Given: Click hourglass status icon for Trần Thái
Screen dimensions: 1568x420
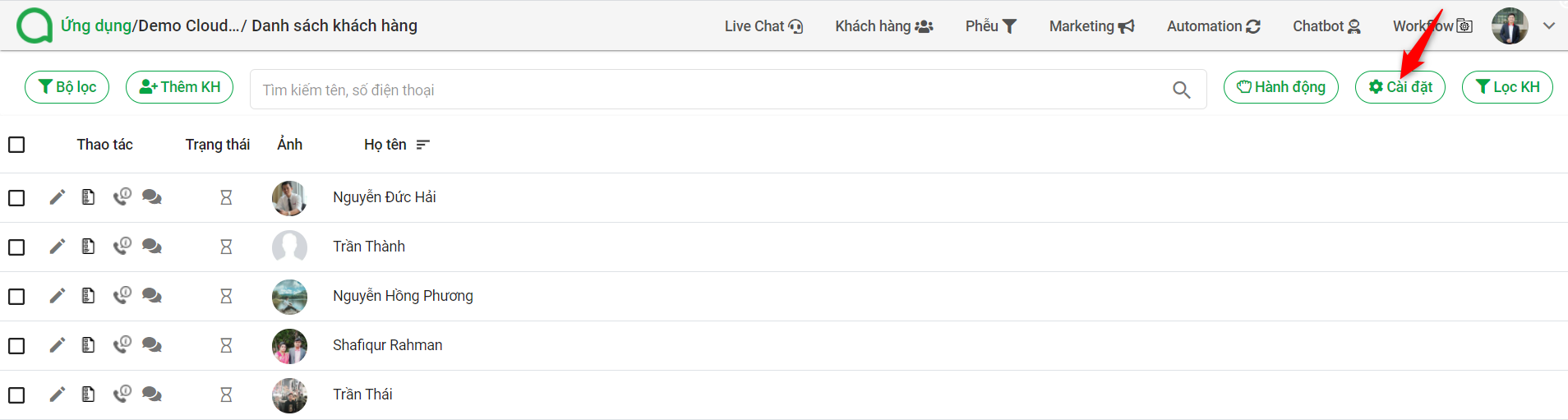Looking at the screenshot, I should (x=226, y=395).
